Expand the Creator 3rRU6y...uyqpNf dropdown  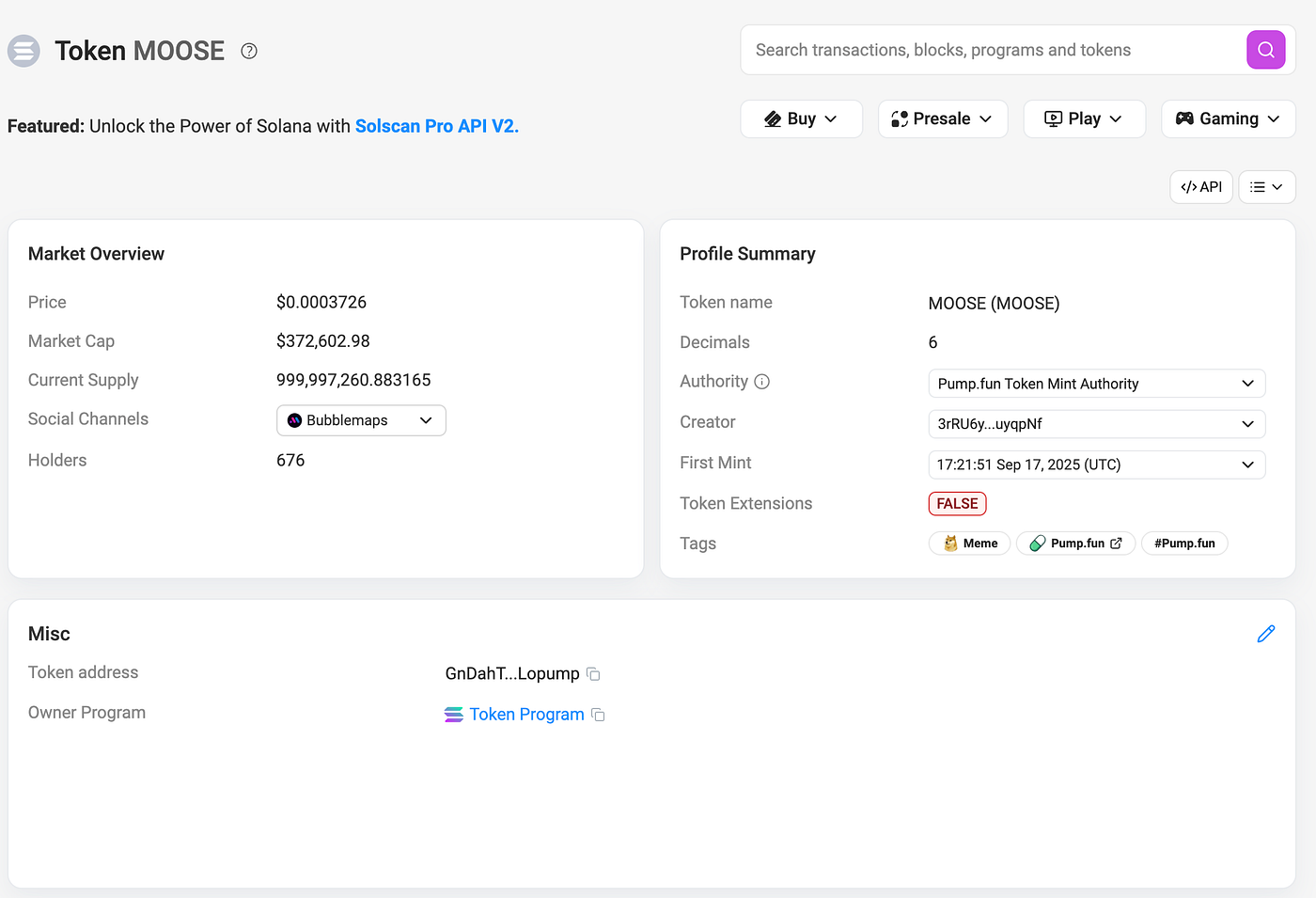[1097, 424]
